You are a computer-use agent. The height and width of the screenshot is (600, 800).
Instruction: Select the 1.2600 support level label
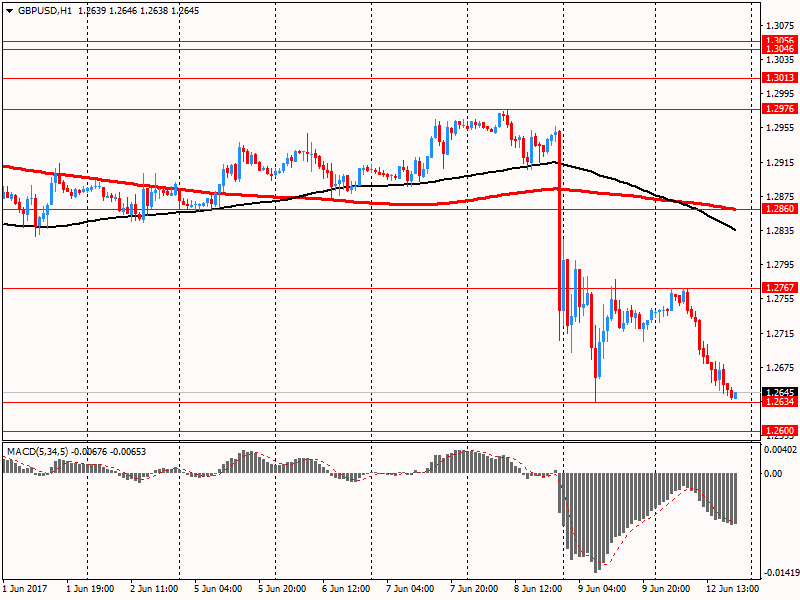click(779, 431)
